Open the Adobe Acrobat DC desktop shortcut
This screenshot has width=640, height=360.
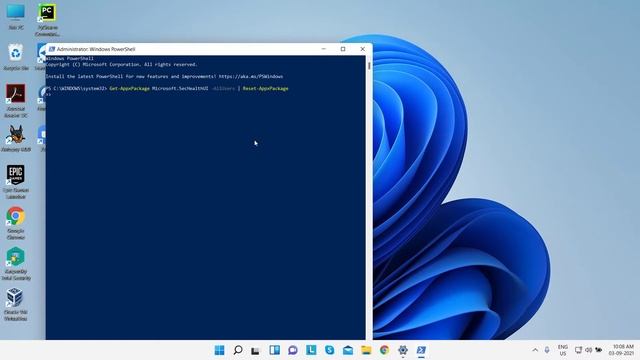(x=16, y=100)
